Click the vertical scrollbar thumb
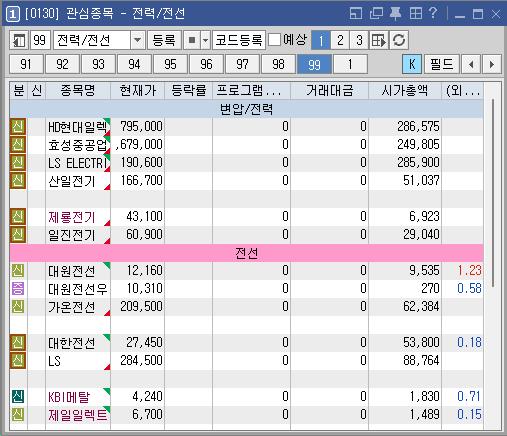The width and height of the screenshot is (507, 436). [x=493, y=192]
